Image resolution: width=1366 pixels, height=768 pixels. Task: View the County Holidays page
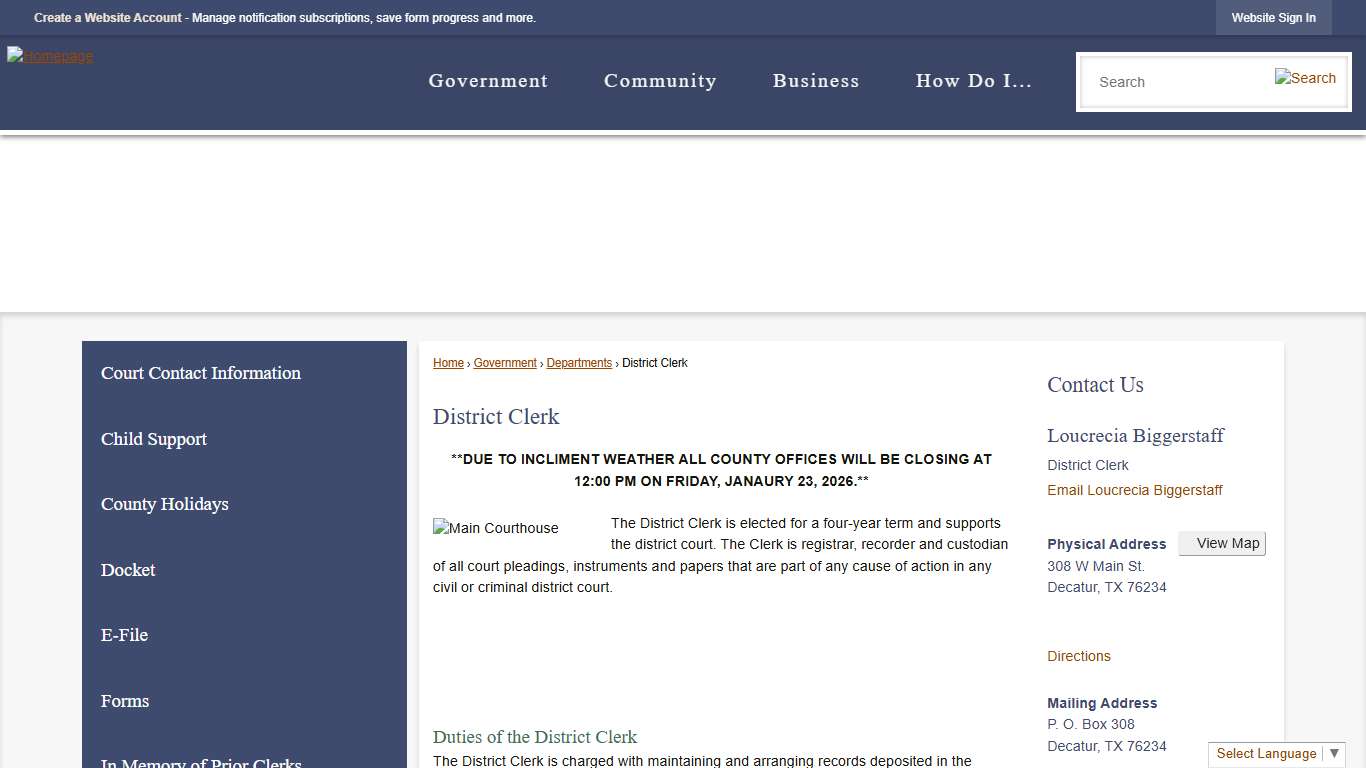click(x=164, y=504)
